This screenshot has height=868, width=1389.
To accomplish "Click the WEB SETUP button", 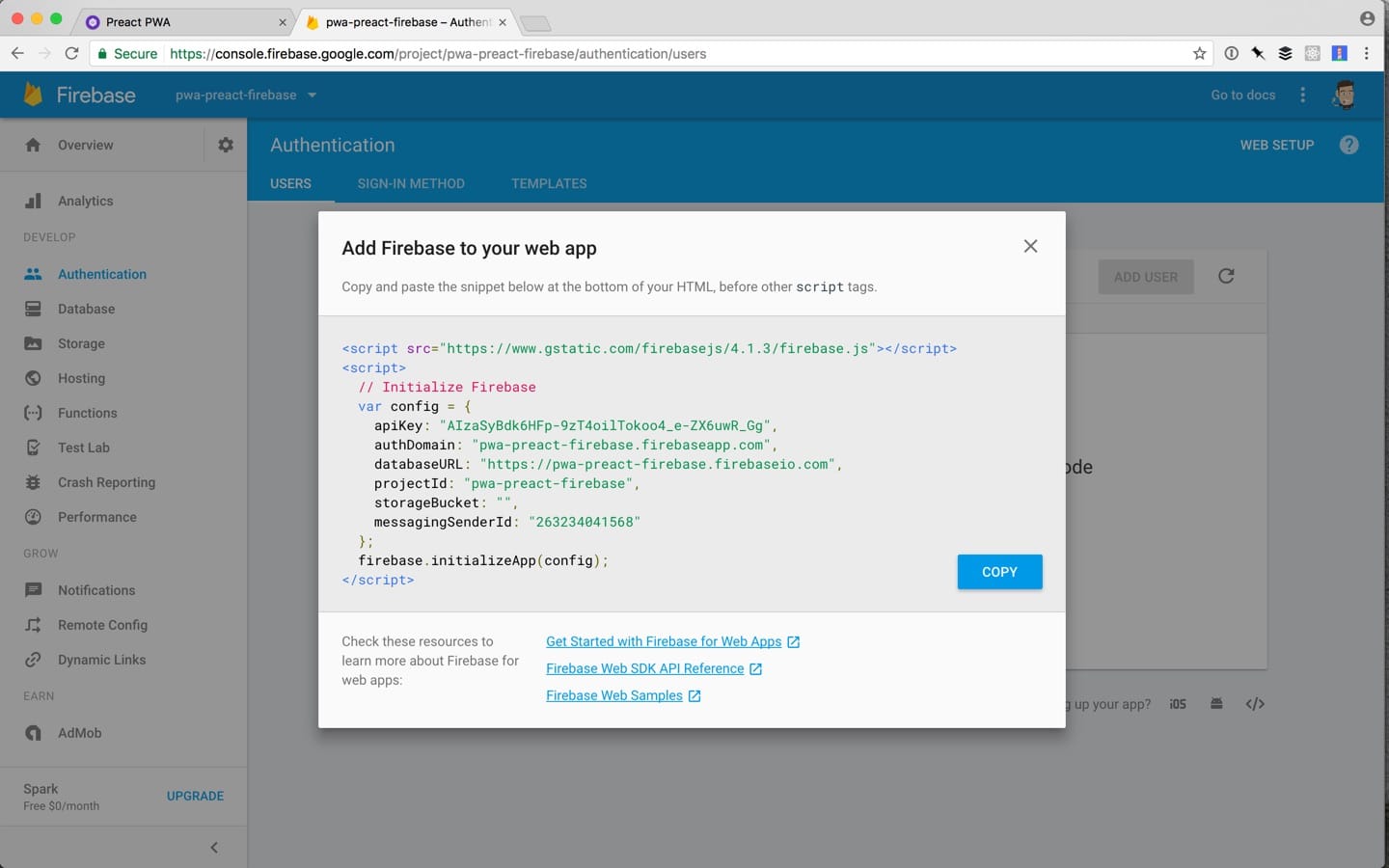I will click(1277, 145).
